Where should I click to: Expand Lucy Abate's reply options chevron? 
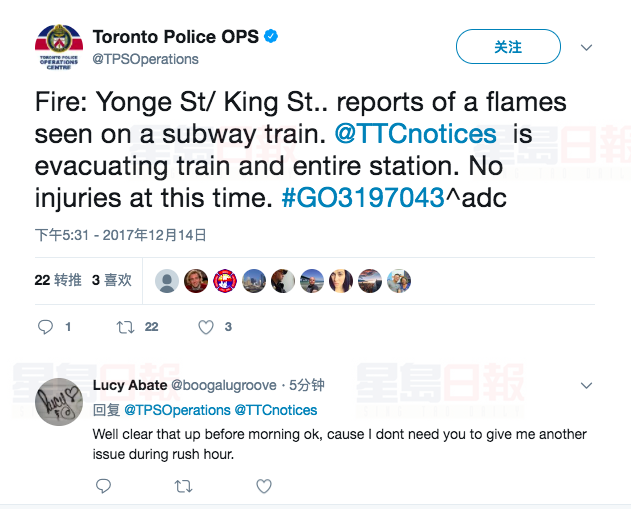[587, 384]
